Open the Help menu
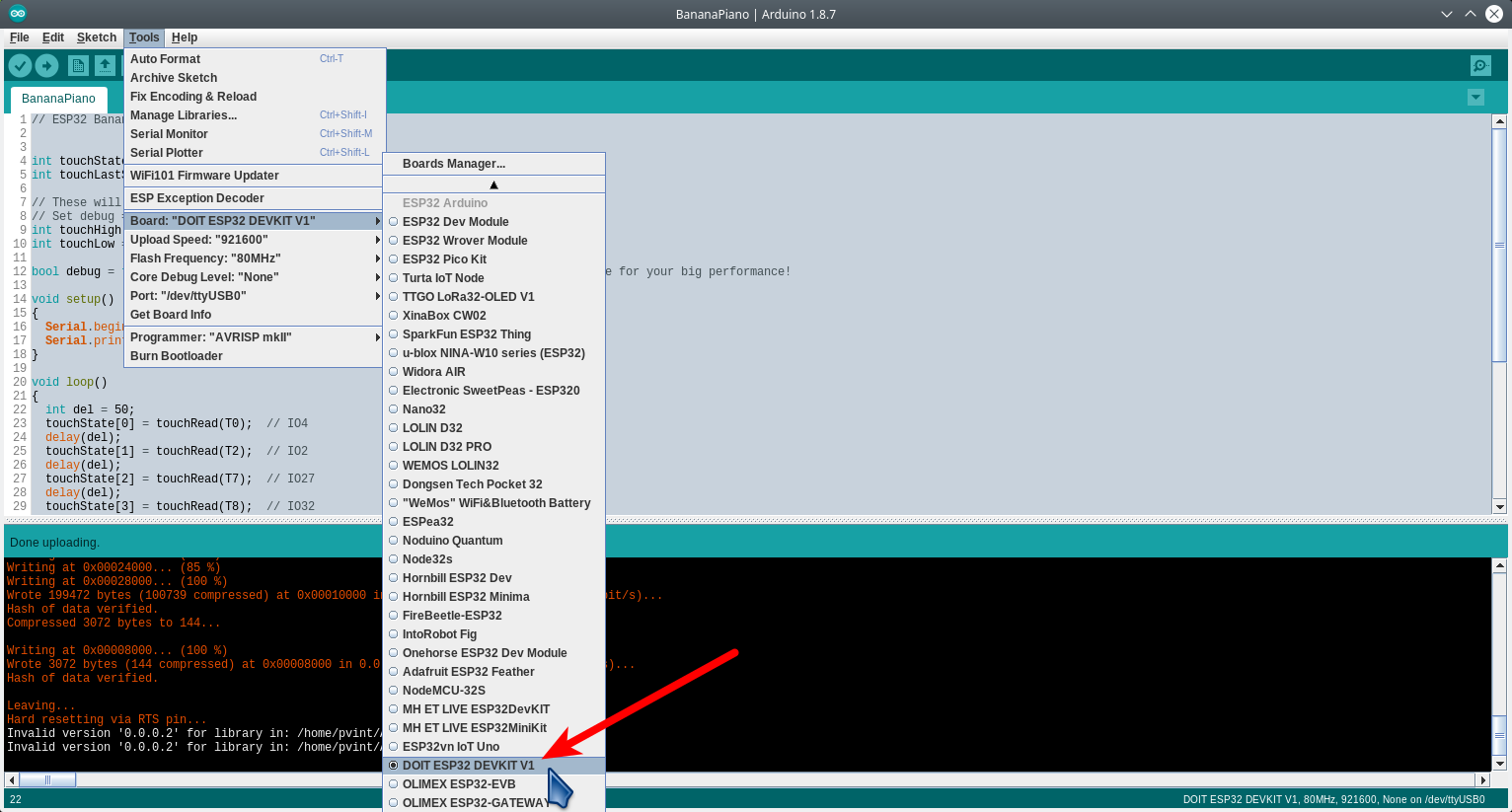This screenshot has height=812, width=1512. pos(185,37)
